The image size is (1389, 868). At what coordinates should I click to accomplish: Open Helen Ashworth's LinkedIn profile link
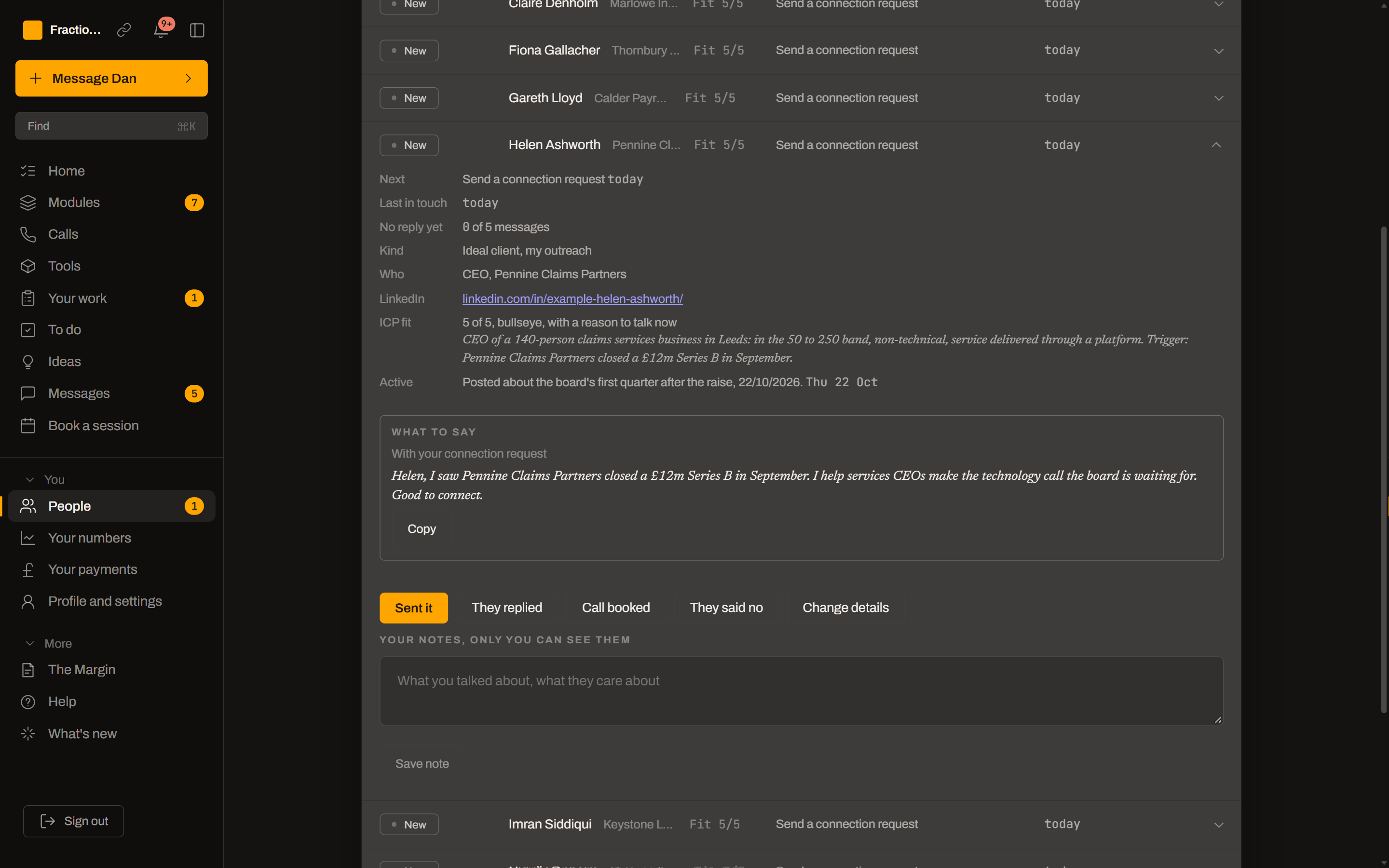point(572,298)
